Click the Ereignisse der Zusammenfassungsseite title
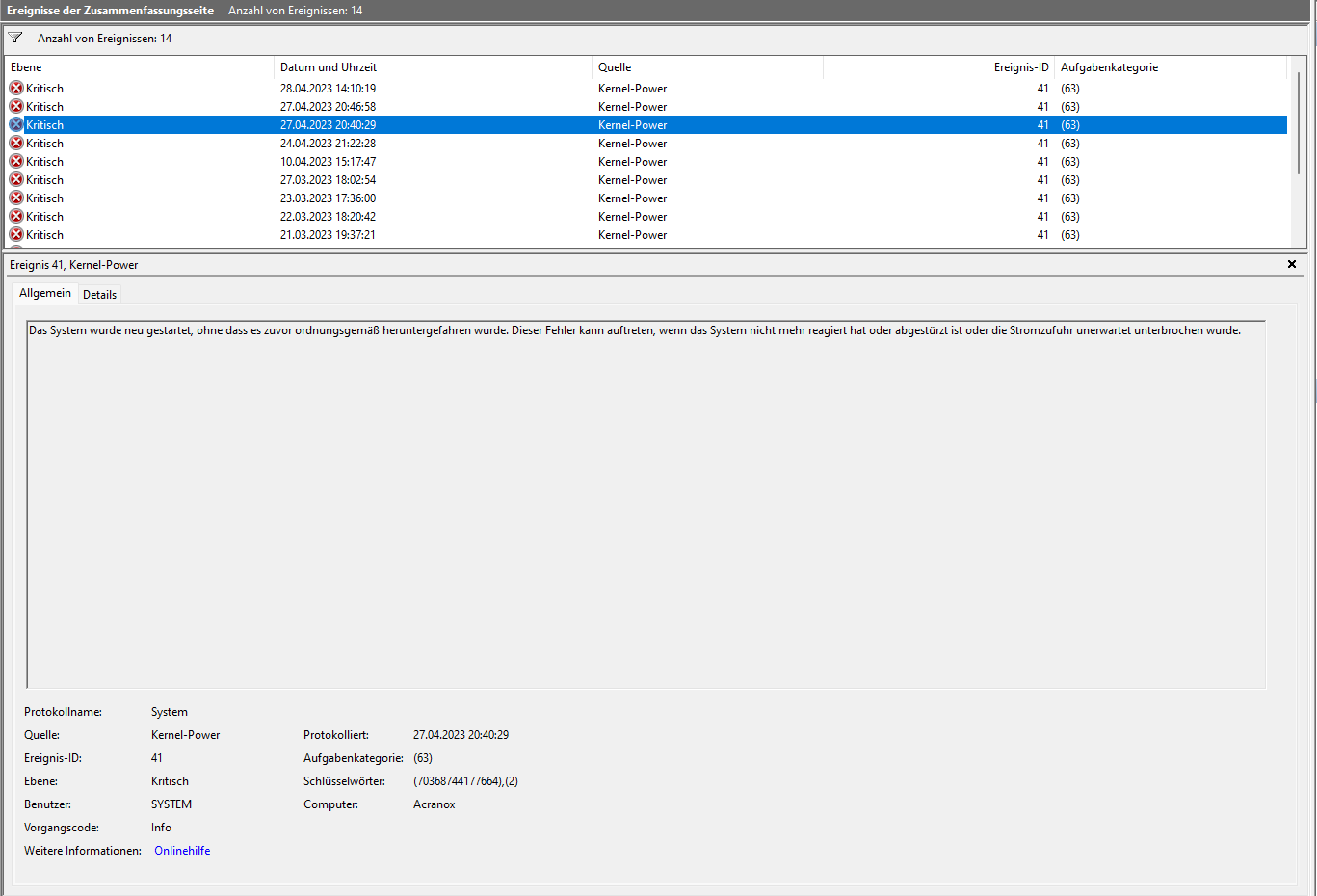The image size is (1317, 896). point(111,11)
